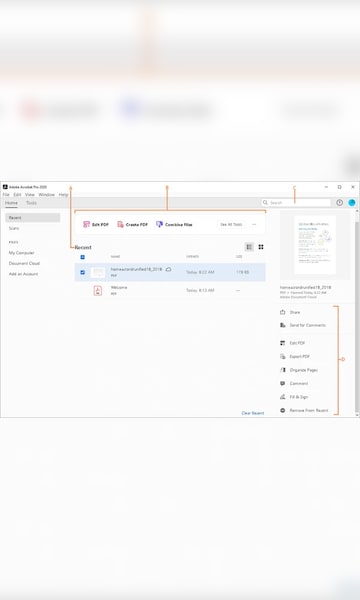This screenshot has width=360, height=600.
Task: Click the document preview thumbnail in right pane
Action: coord(315,245)
